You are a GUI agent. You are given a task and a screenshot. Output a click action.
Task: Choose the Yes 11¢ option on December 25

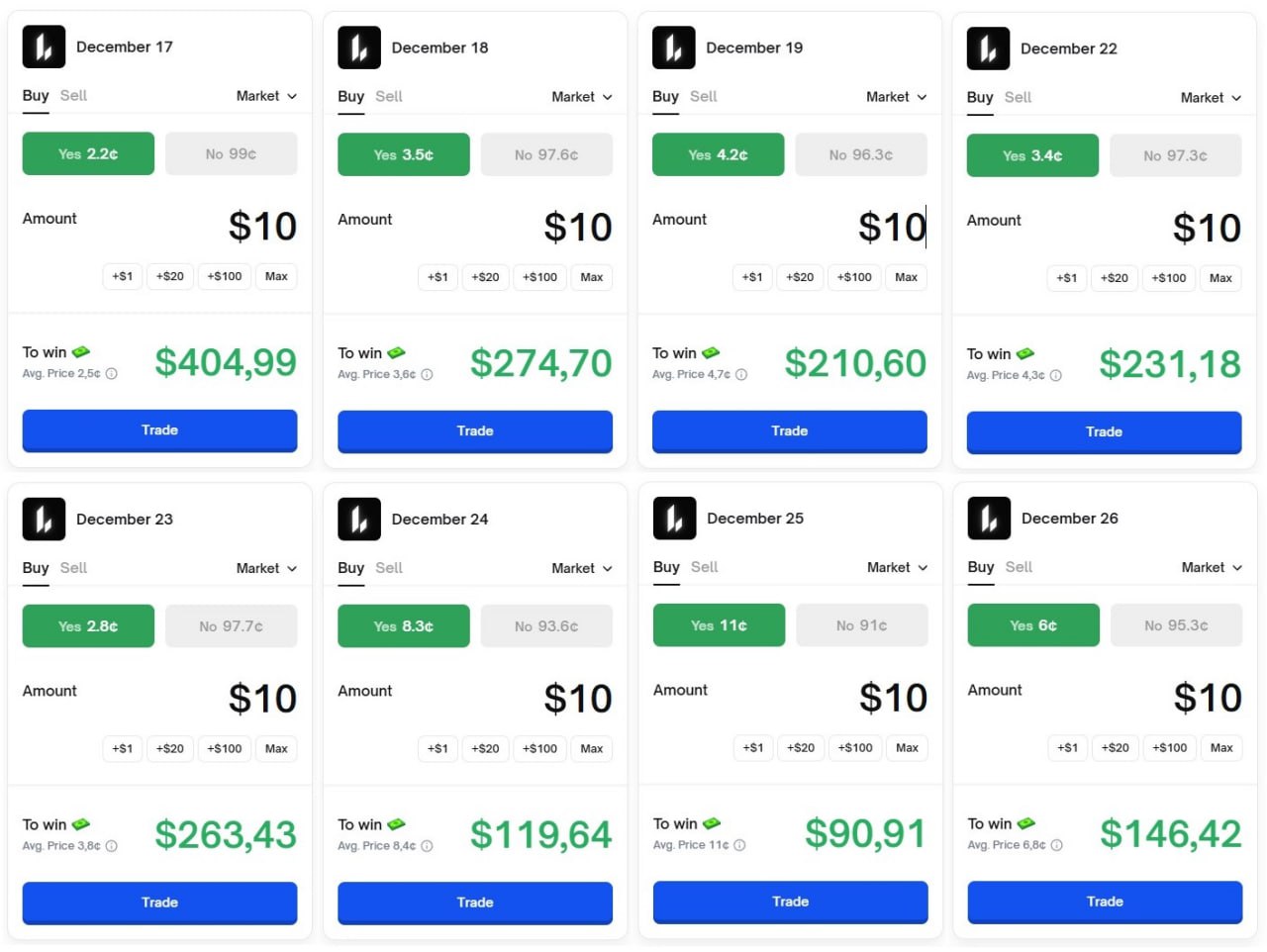pos(719,624)
